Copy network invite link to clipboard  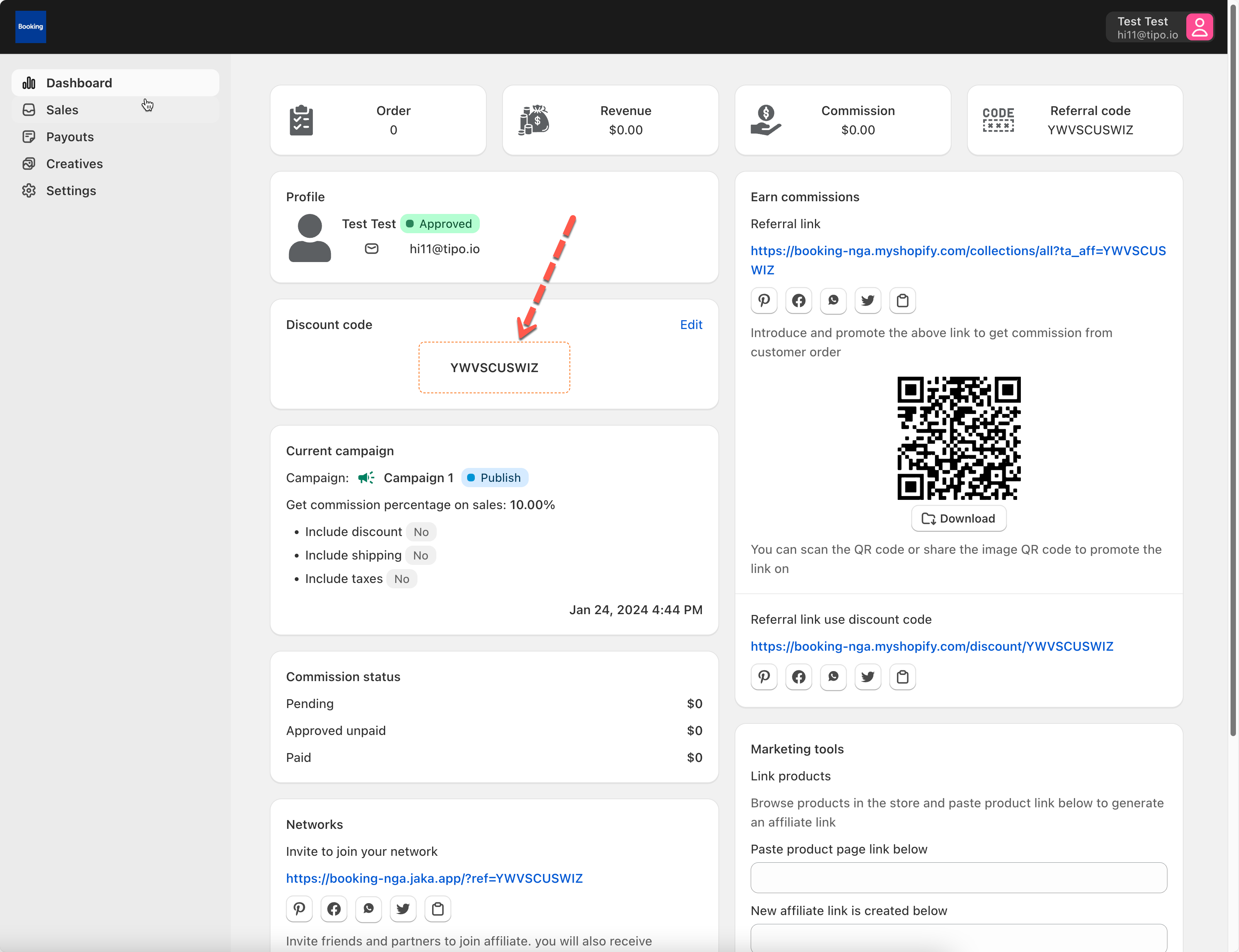[x=437, y=909]
